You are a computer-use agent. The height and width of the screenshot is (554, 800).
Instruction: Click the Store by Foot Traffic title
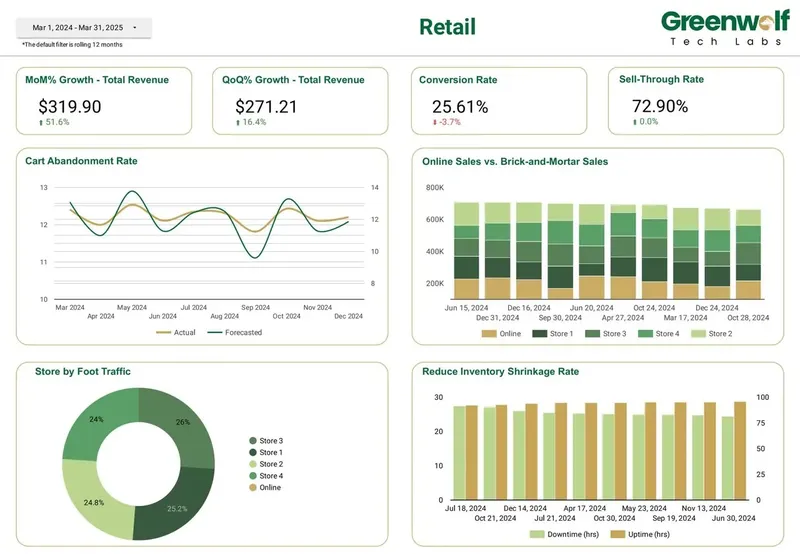pos(83,372)
